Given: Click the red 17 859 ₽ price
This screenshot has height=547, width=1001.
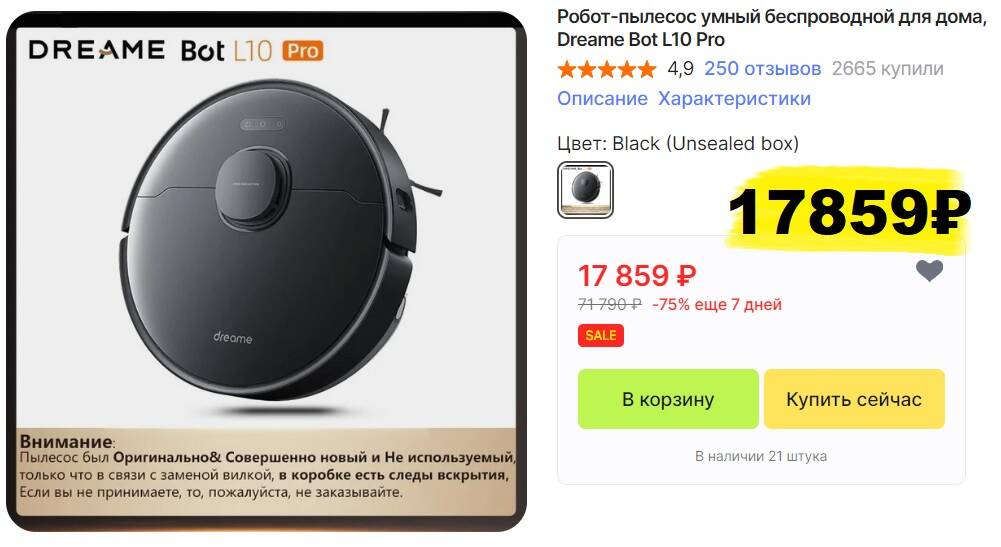Looking at the screenshot, I should [636, 276].
